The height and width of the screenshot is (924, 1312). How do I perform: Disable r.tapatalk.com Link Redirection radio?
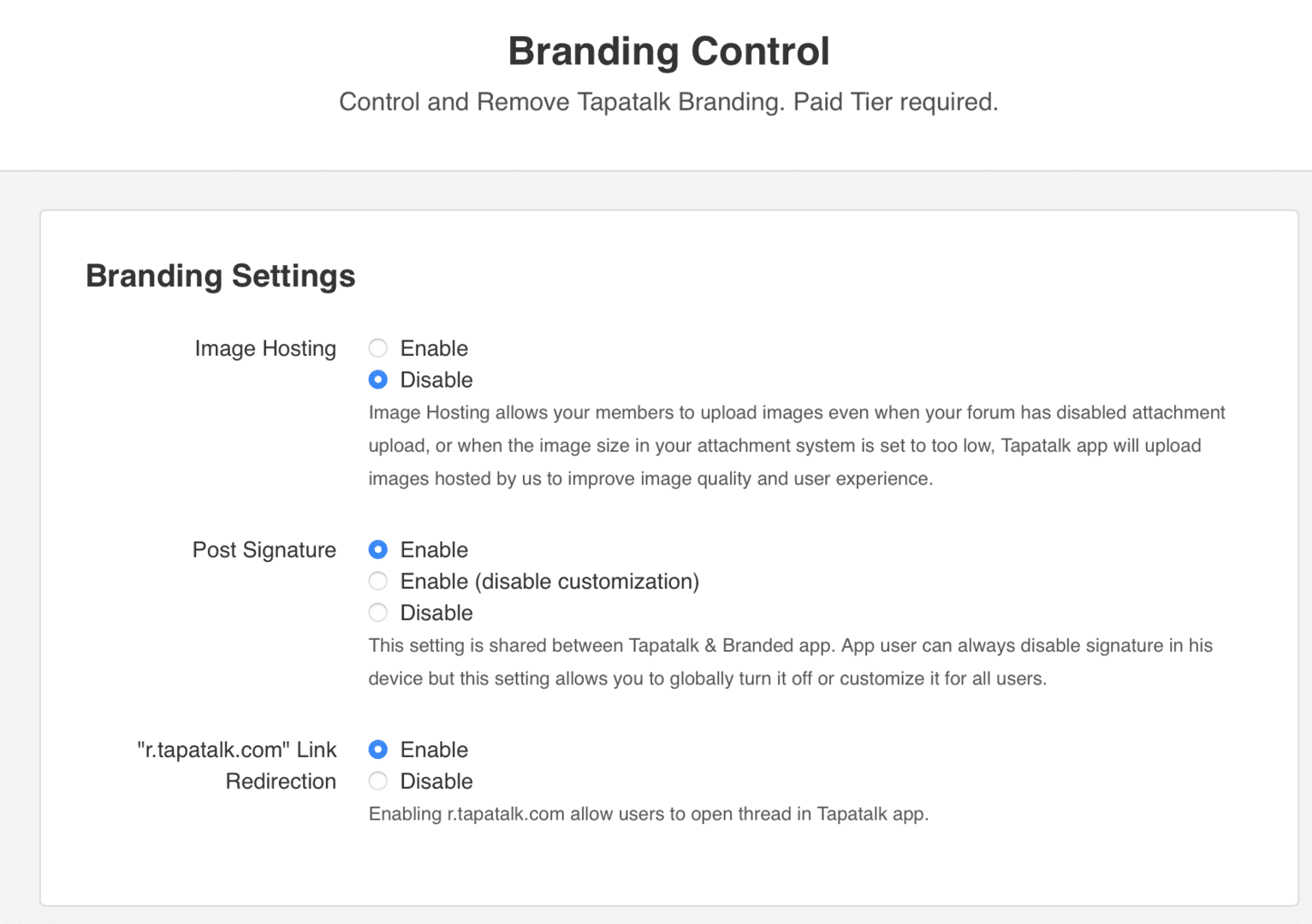click(x=377, y=782)
